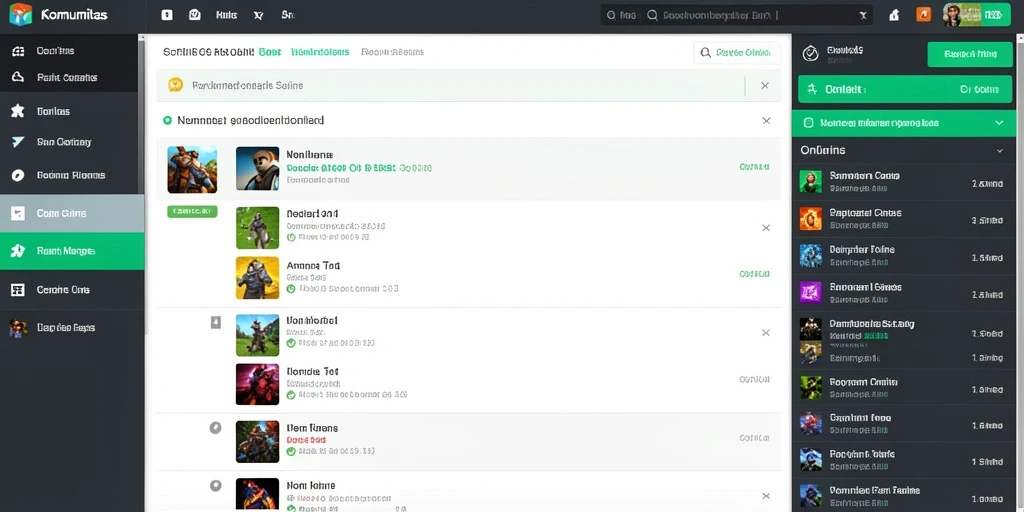Open the yellow-background armored character thumbnail

point(257,278)
